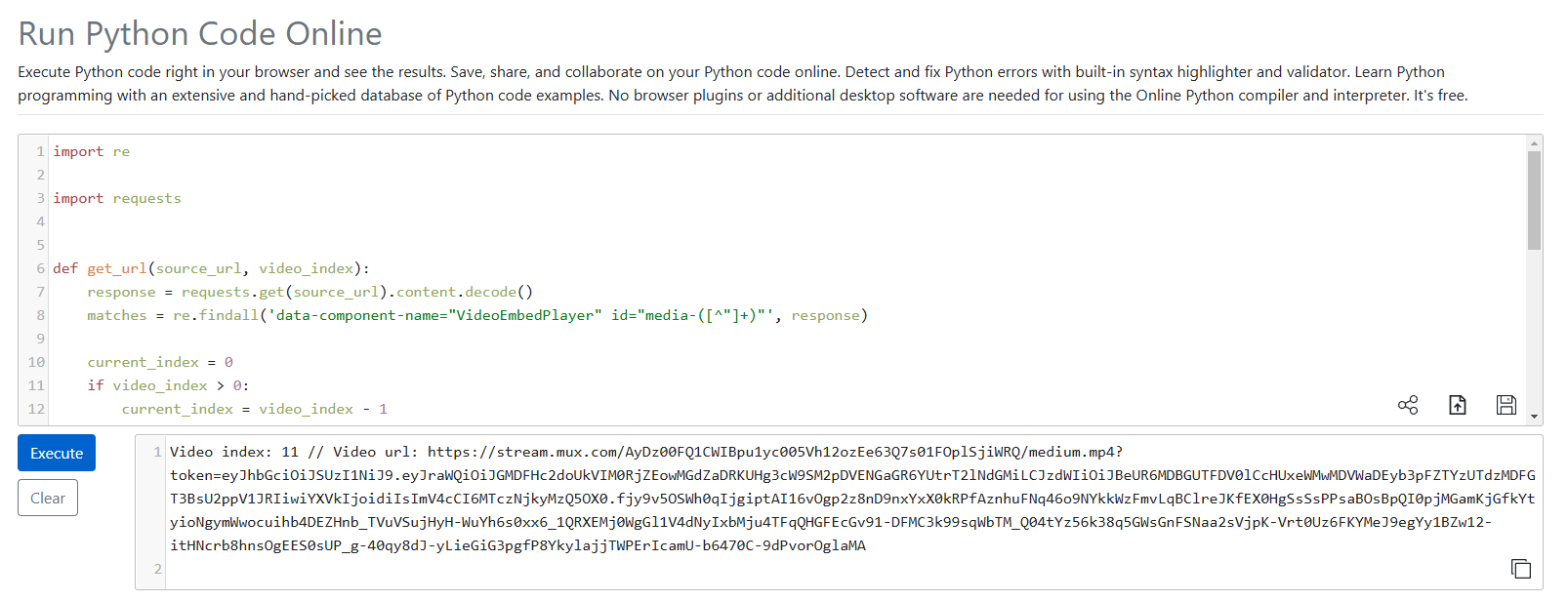Click empty line 9 in the code editor
Image resolution: width=1568 pixels, height=601 pixels.
pos(293,339)
